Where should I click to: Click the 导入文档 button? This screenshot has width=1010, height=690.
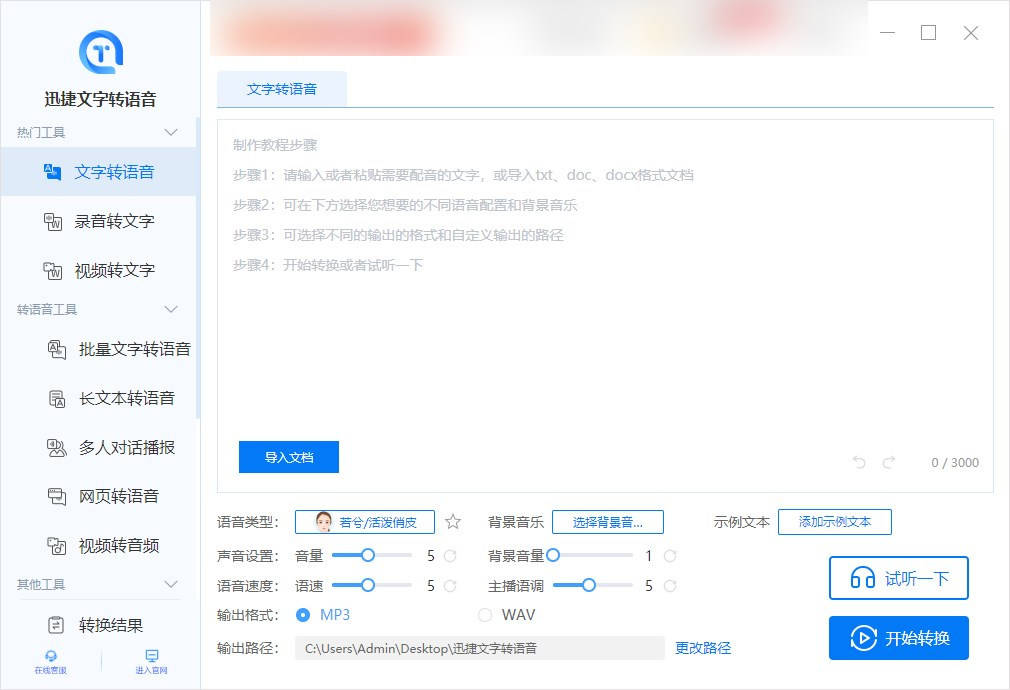click(289, 457)
